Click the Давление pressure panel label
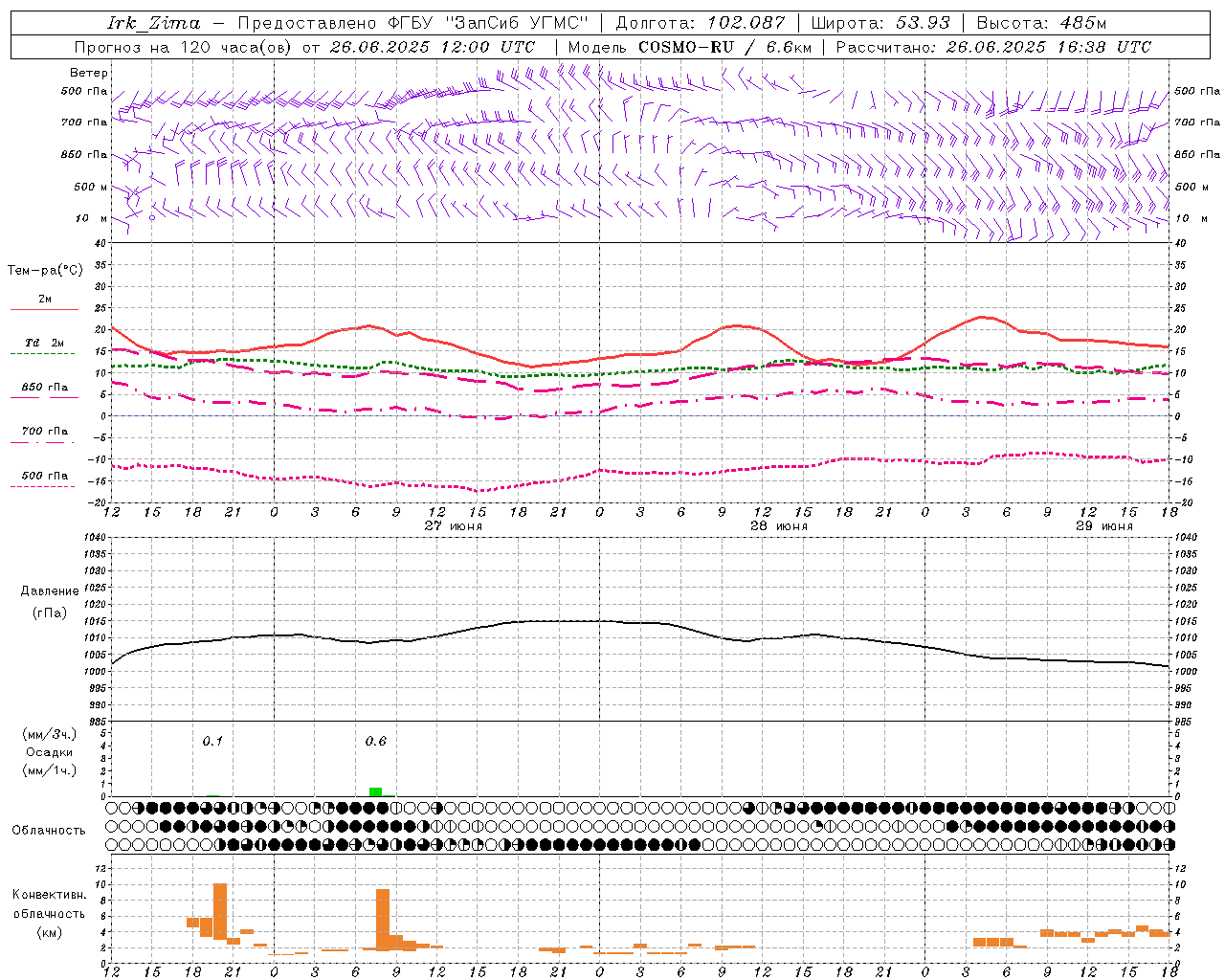Image resolution: width=1225 pixels, height=980 pixels. pos(50,591)
